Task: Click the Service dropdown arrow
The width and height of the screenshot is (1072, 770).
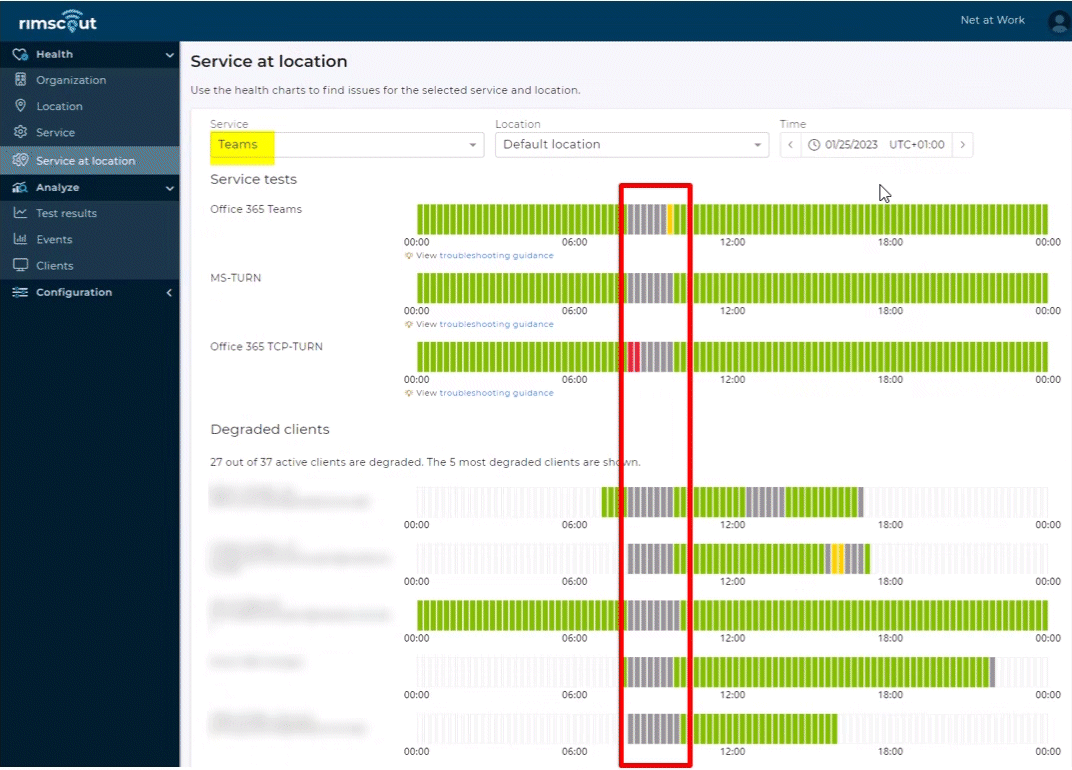Action: point(472,145)
